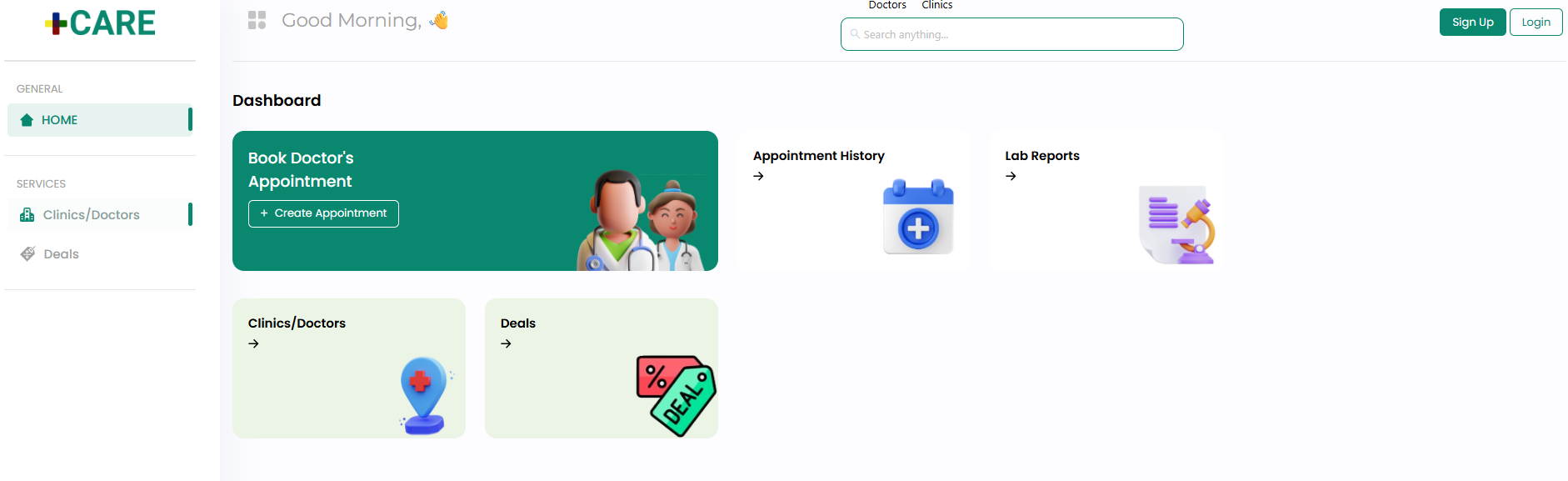This screenshot has height=481, width=1568.
Task: Click the map pin icon on Clinics/Doctors card
Action: coord(424,395)
